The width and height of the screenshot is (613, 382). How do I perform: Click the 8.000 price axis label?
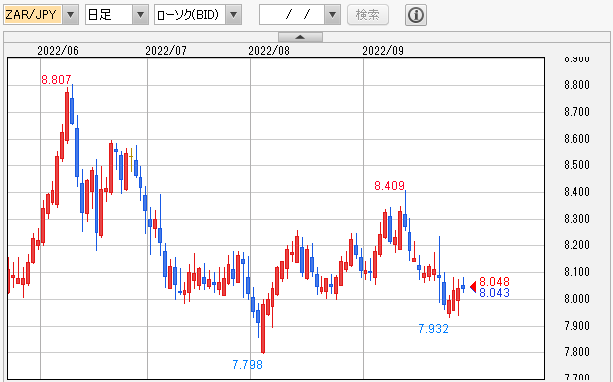pos(577,299)
